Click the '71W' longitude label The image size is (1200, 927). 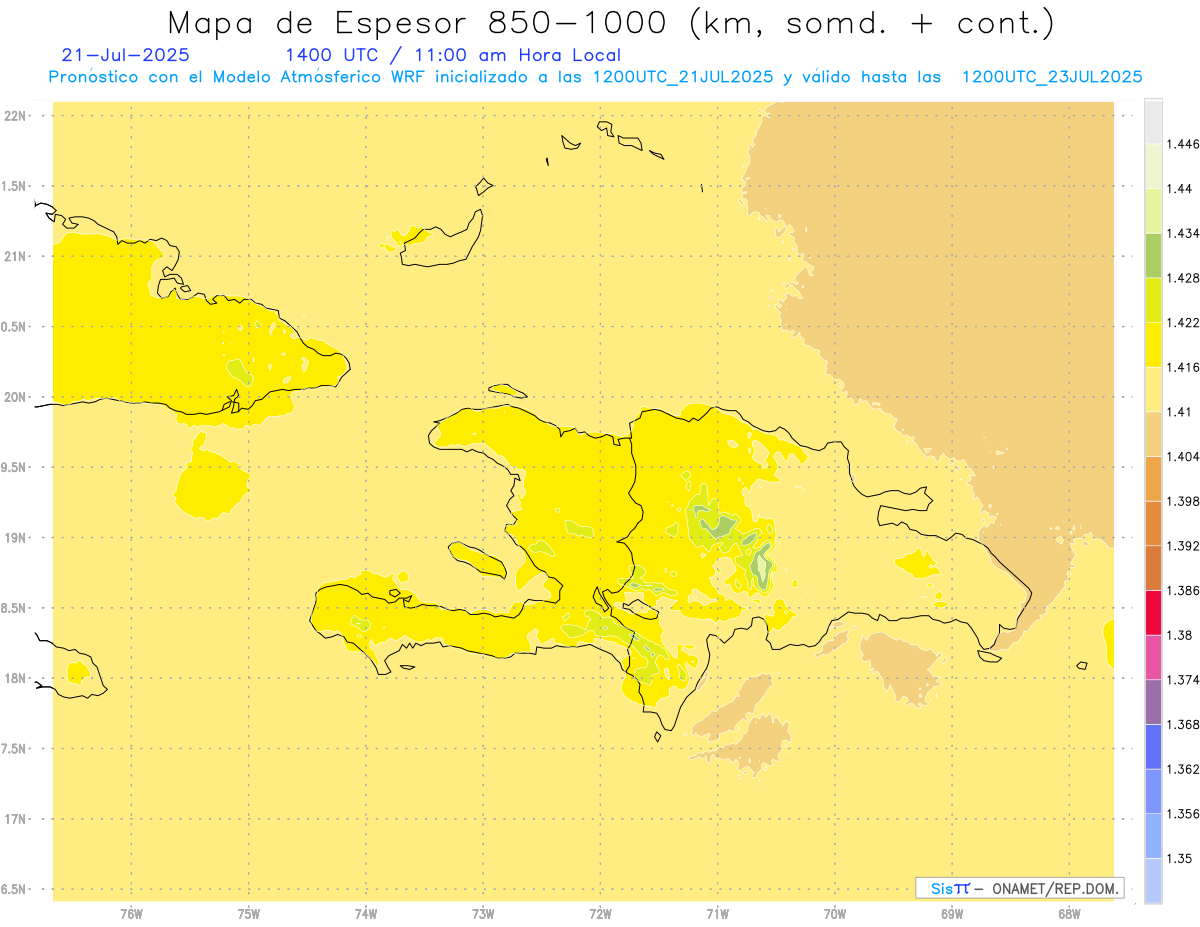tap(717, 913)
